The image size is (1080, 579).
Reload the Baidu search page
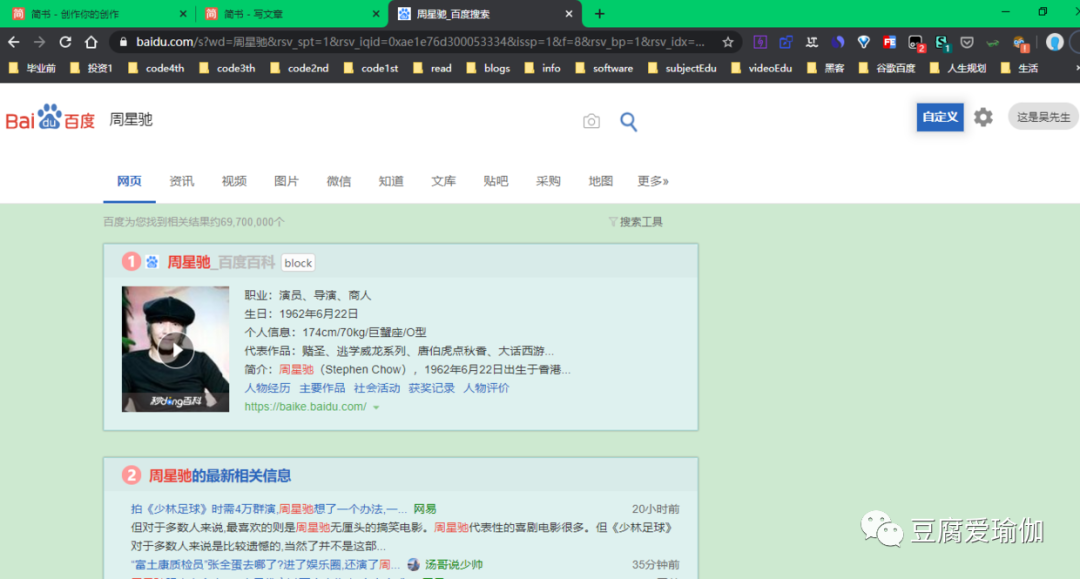65,42
